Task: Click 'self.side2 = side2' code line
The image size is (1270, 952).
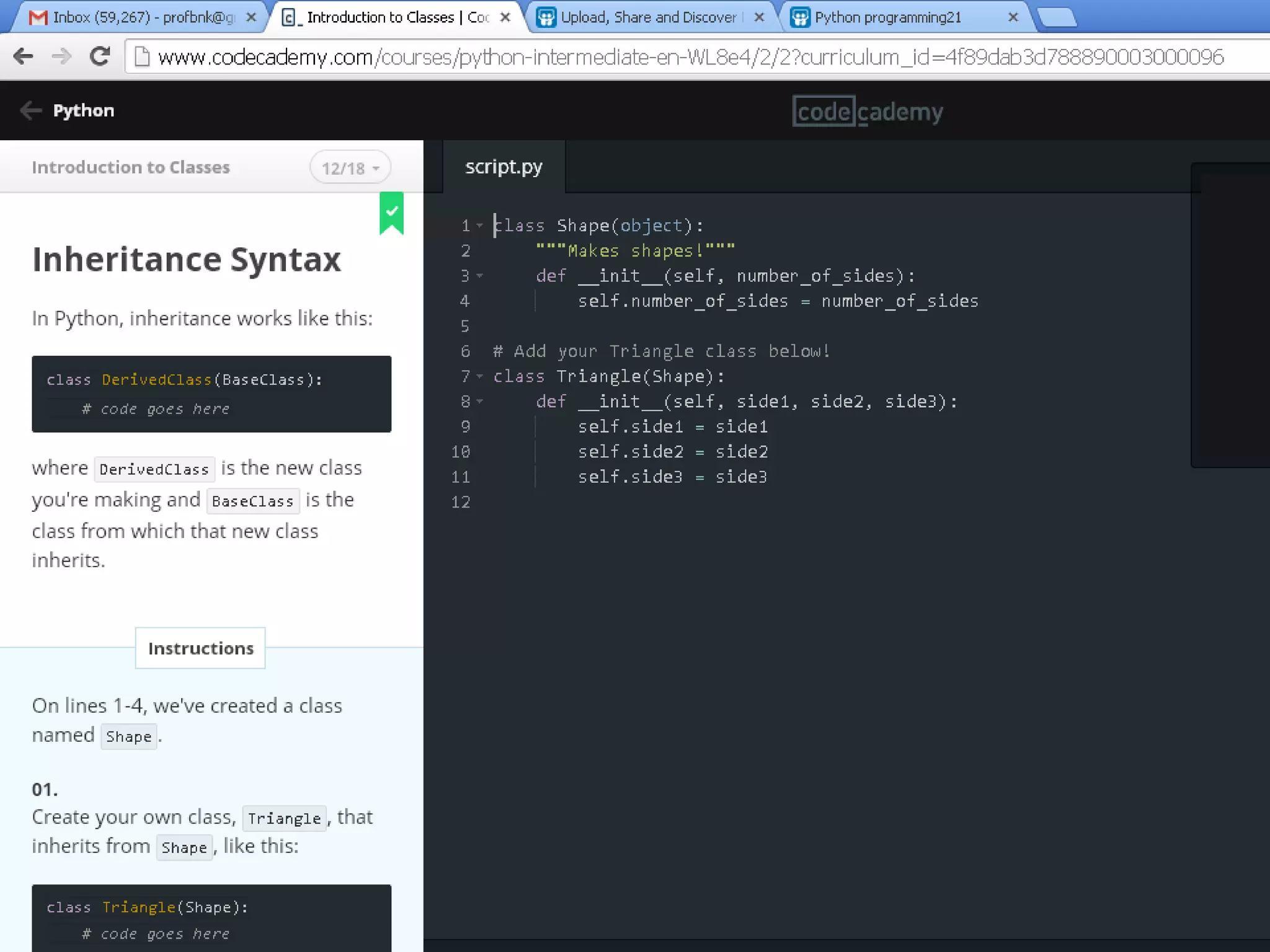Action: point(673,452)
